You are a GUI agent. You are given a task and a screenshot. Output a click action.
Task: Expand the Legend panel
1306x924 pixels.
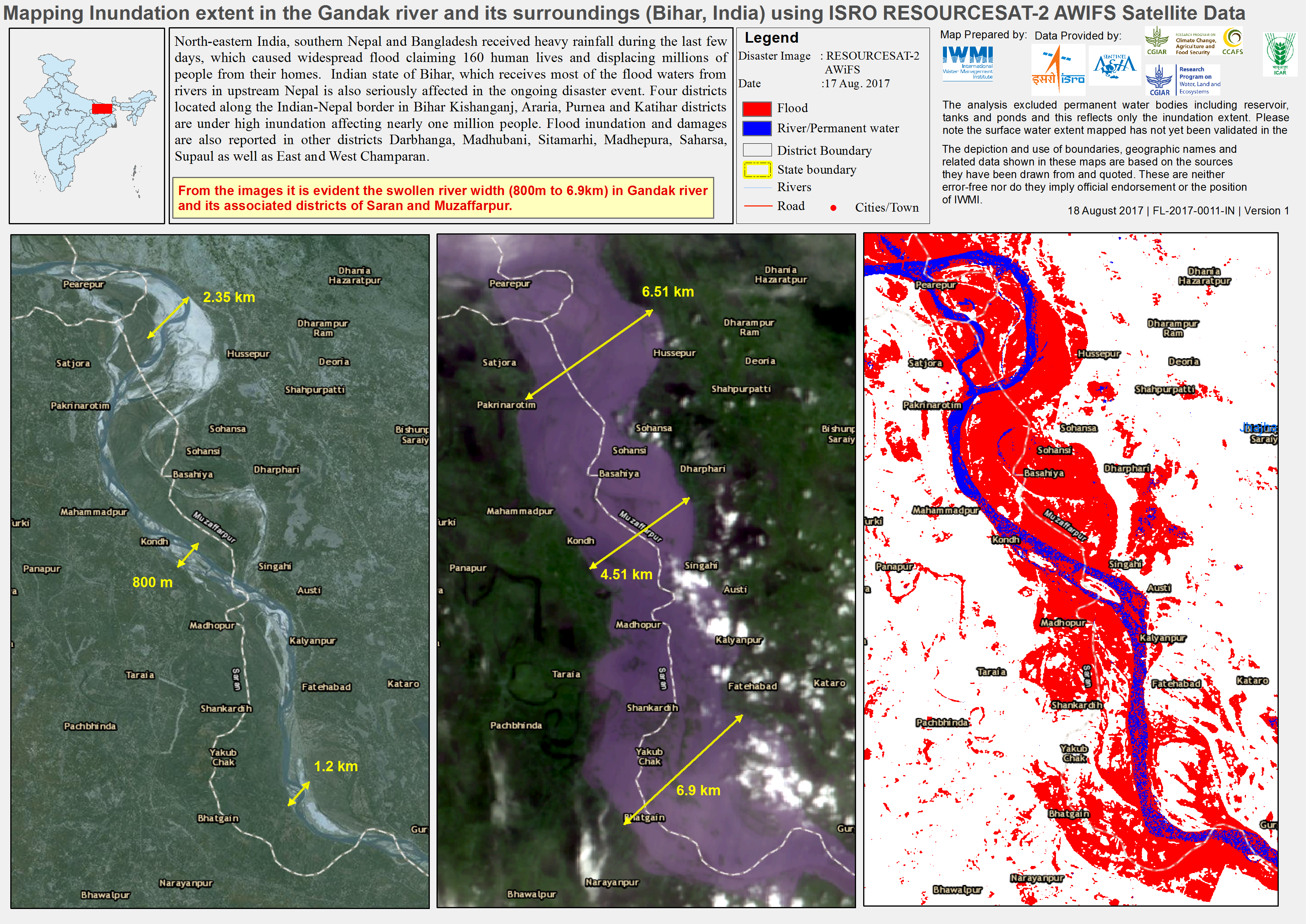coord(772,38)
